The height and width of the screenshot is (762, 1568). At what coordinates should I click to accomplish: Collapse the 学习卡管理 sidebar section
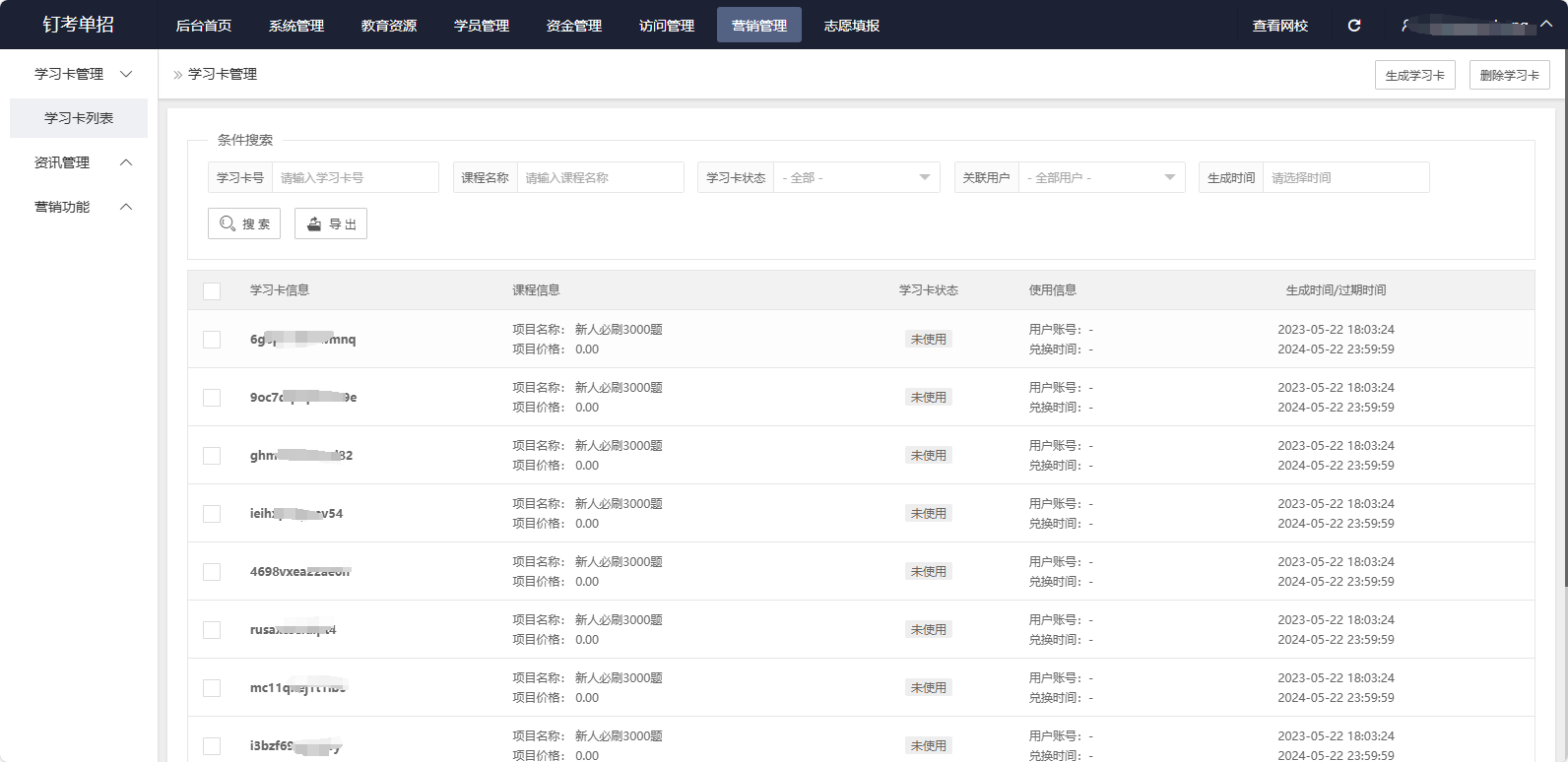(126, 74)
